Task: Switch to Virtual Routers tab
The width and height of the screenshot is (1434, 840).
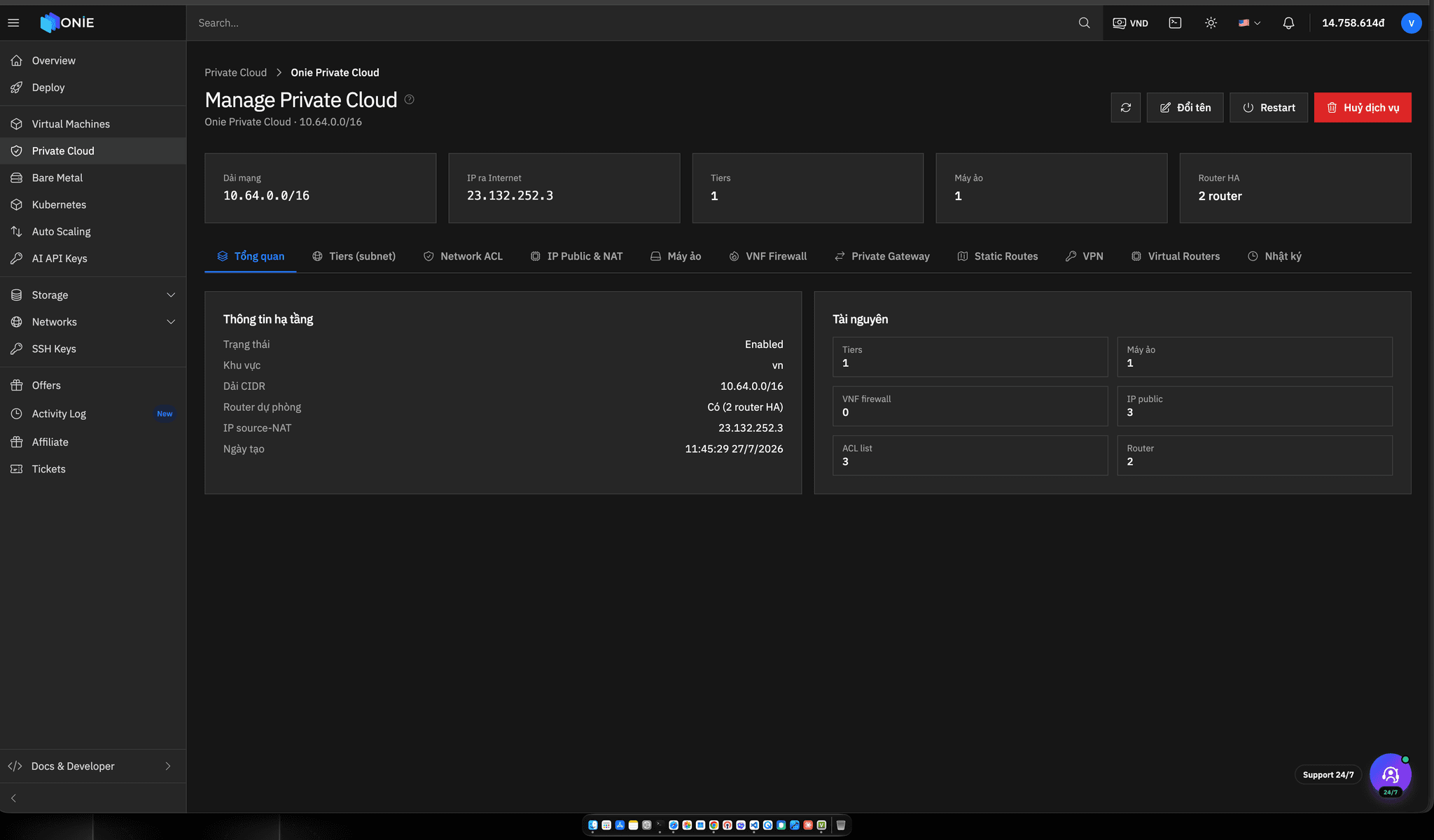Action: pyautogui.click(x=1176, y=256)
